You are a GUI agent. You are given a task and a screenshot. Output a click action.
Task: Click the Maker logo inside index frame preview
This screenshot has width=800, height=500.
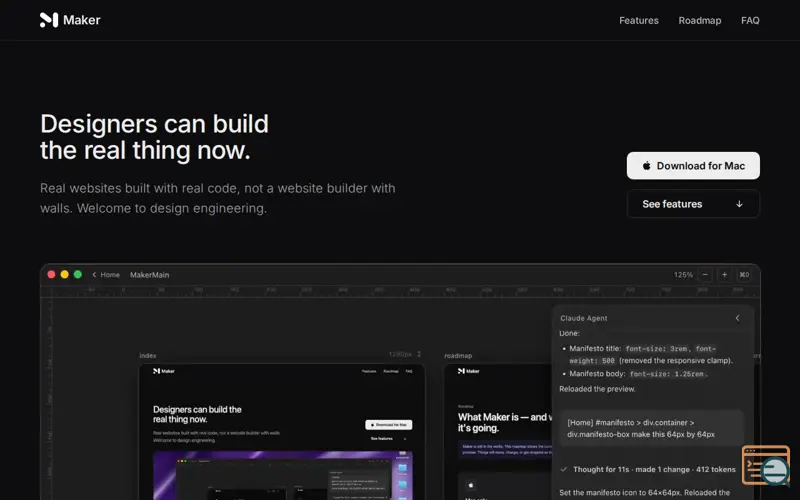tap(164, 371)
